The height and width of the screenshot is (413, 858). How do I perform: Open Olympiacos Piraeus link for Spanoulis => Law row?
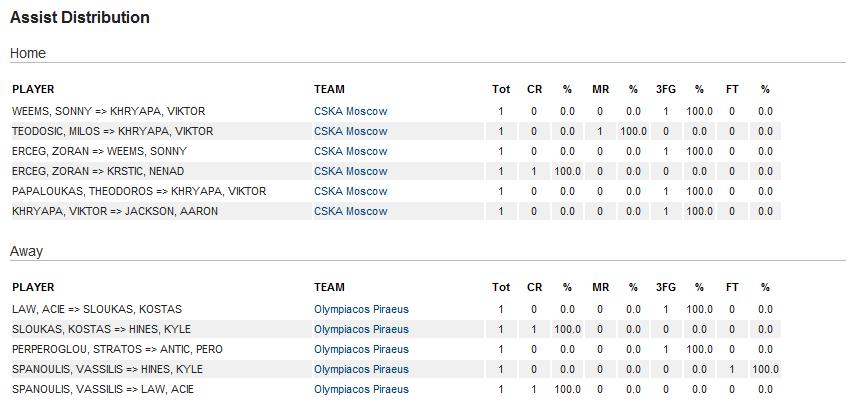[x=361, y=389]
